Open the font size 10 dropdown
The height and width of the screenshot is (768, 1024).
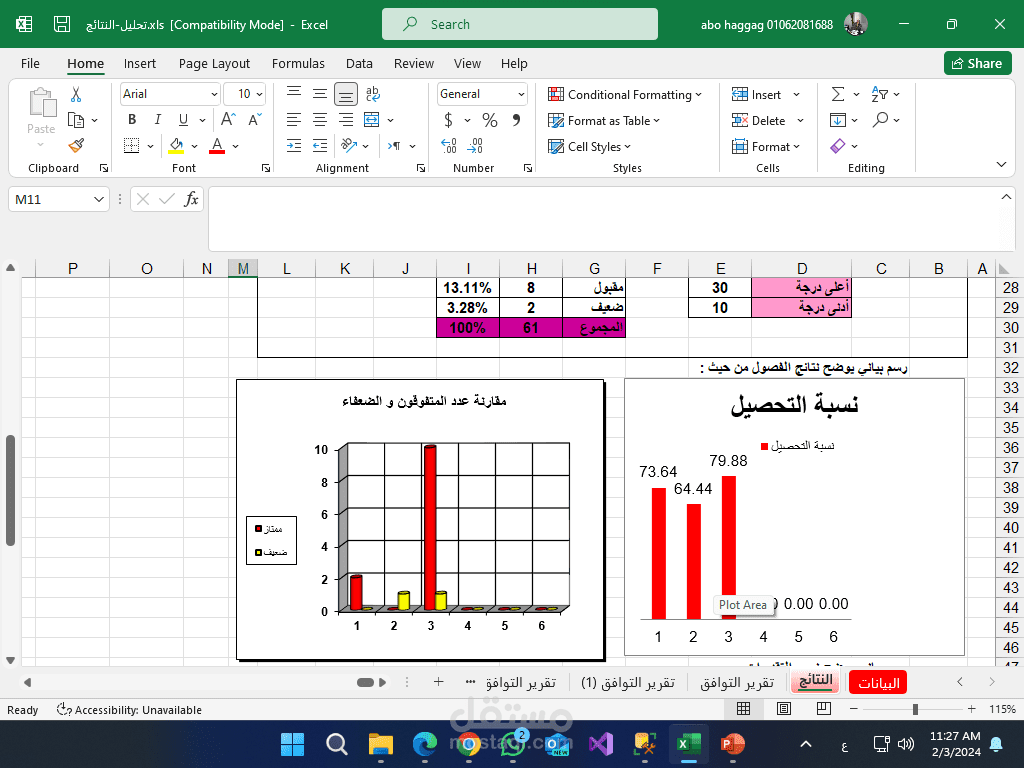click(x=259, y=95)
